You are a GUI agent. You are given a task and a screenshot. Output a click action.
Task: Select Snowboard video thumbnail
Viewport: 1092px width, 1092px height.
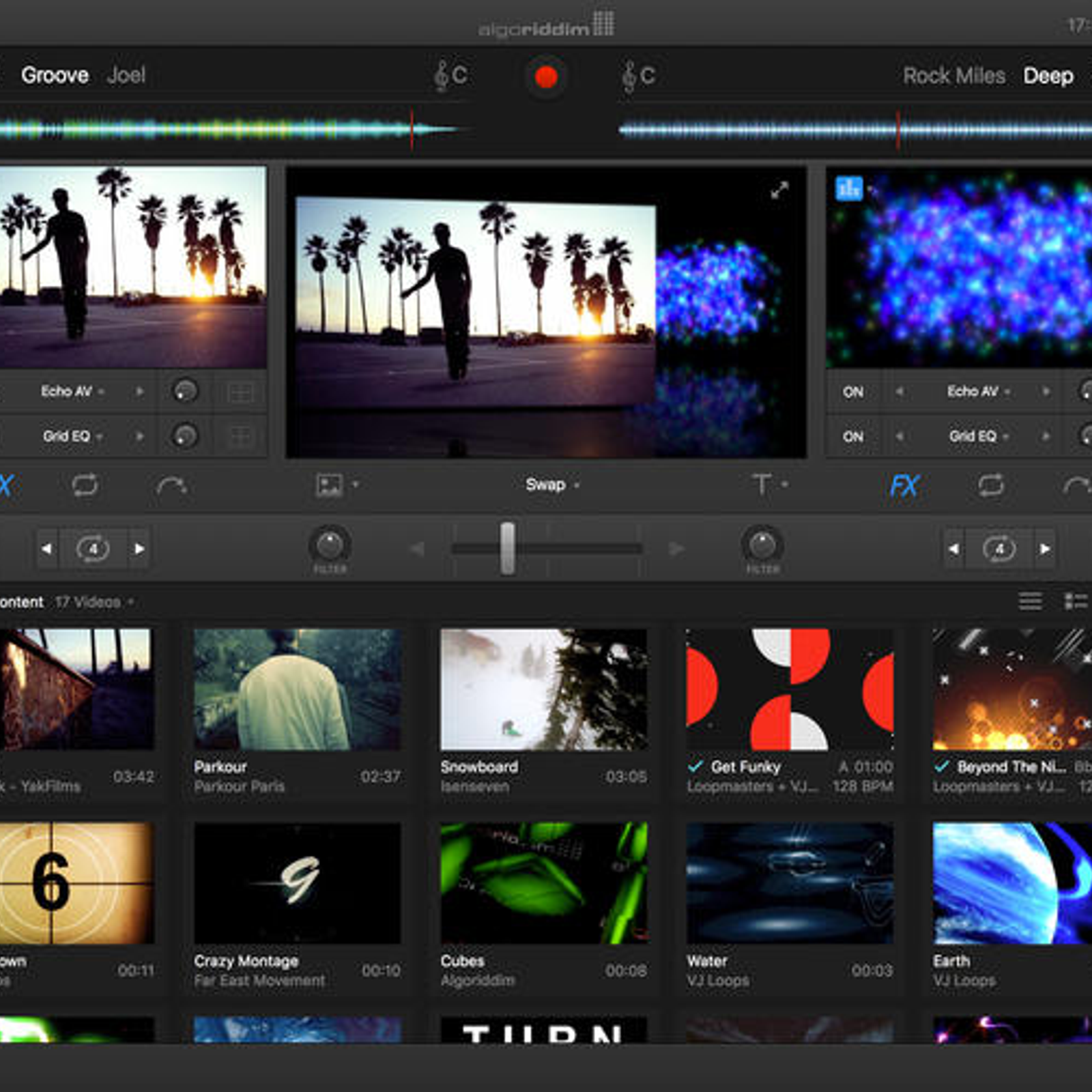544,689
